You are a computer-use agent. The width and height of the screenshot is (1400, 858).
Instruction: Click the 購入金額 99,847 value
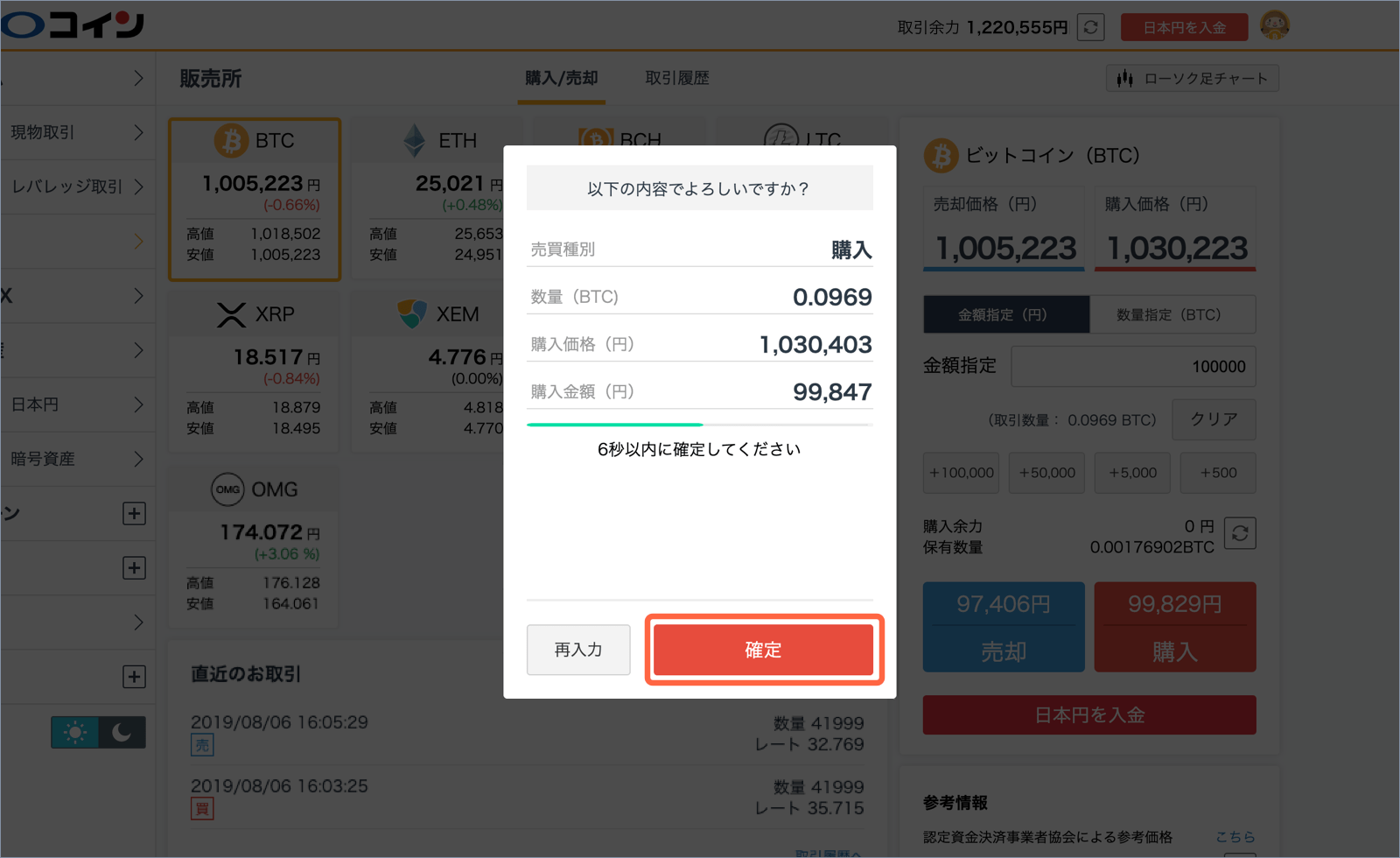tap(832, 391)
